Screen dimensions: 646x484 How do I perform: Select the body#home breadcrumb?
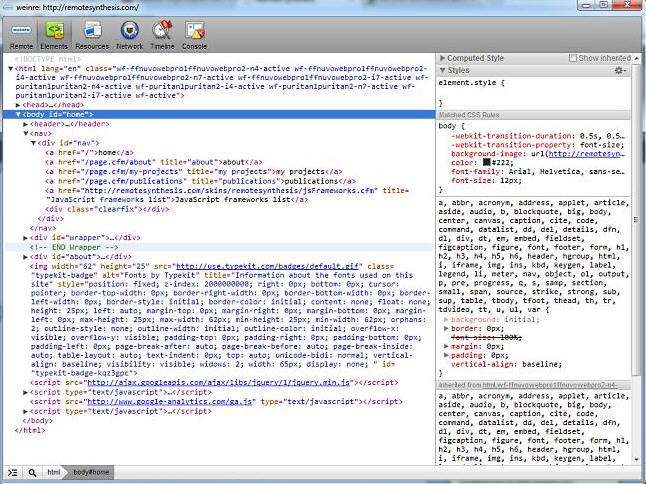(x=91, y=472)
